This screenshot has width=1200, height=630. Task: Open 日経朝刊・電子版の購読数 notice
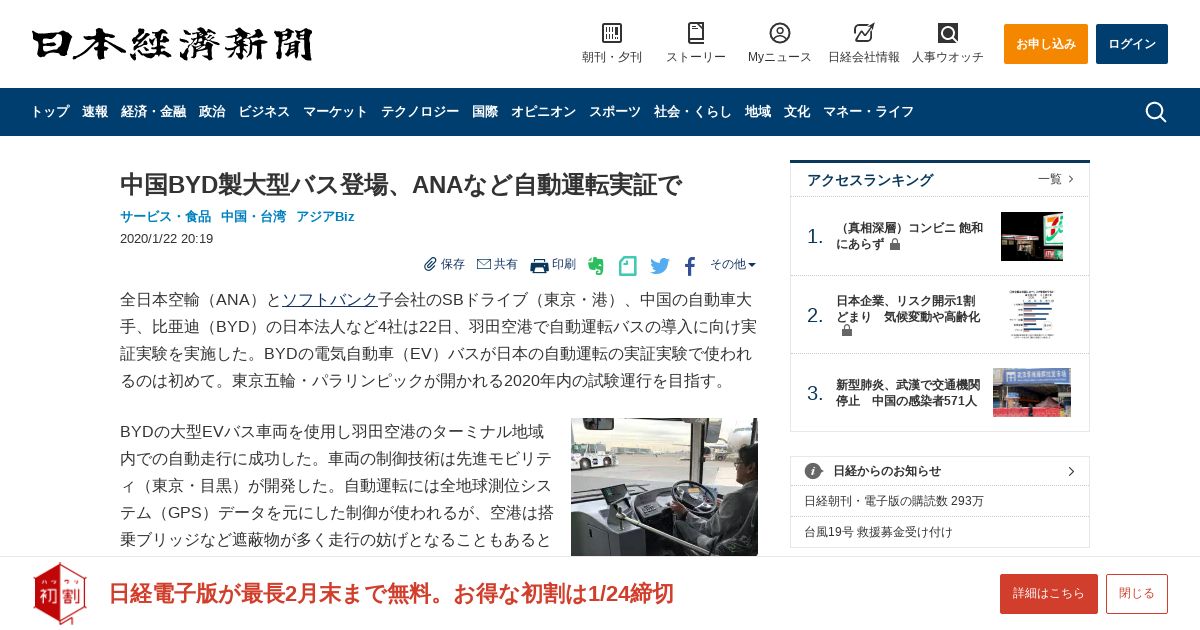click(894, 501)
